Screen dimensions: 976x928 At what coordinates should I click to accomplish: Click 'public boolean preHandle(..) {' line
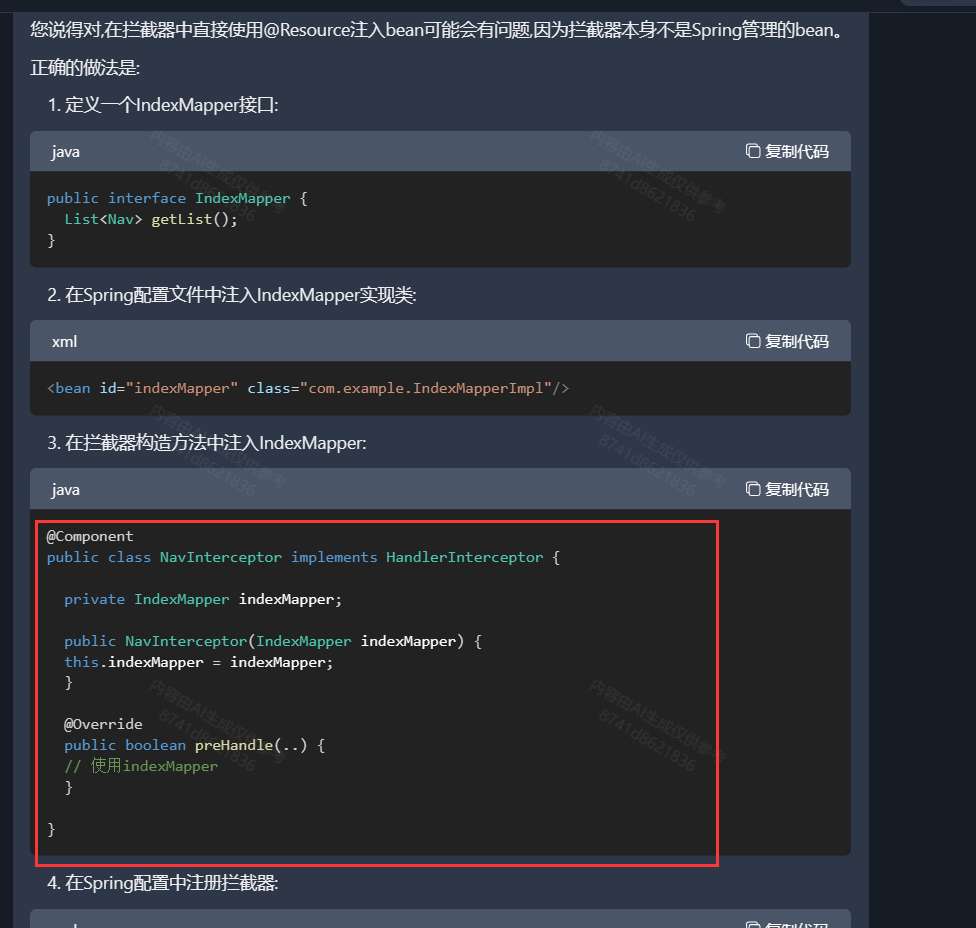(194, 746)
